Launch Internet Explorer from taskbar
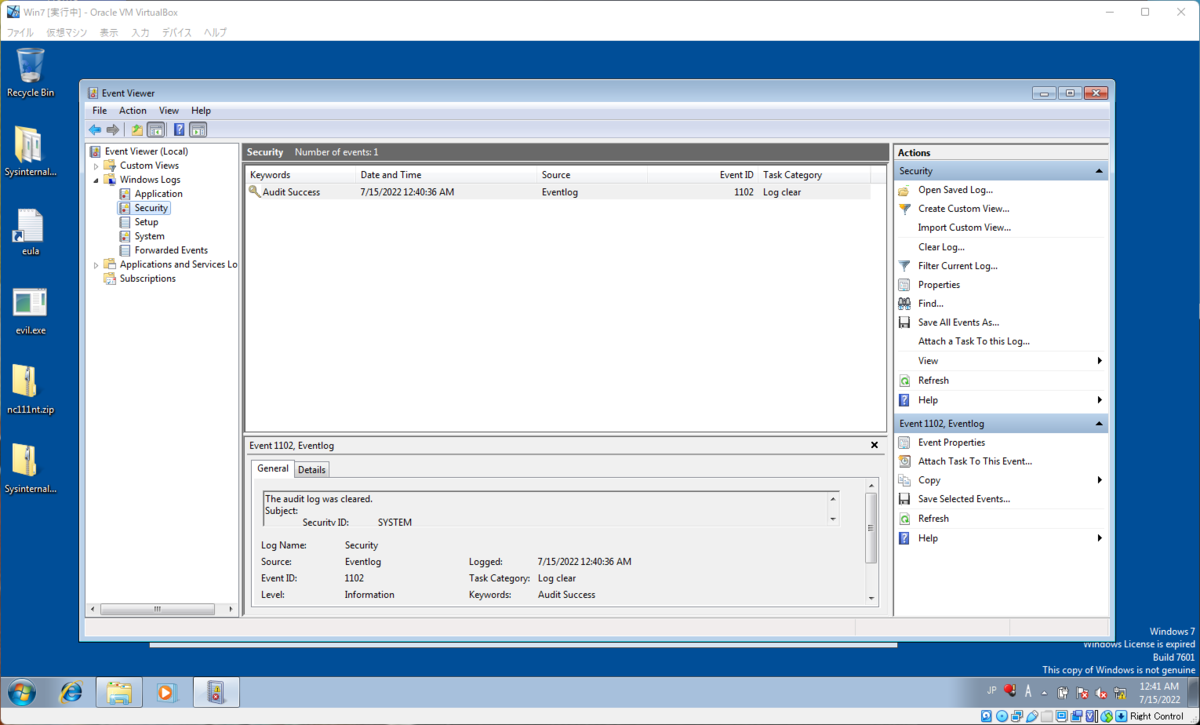Image resolution: width=1200 pixels, height=725 pixels. click(71, 692)
